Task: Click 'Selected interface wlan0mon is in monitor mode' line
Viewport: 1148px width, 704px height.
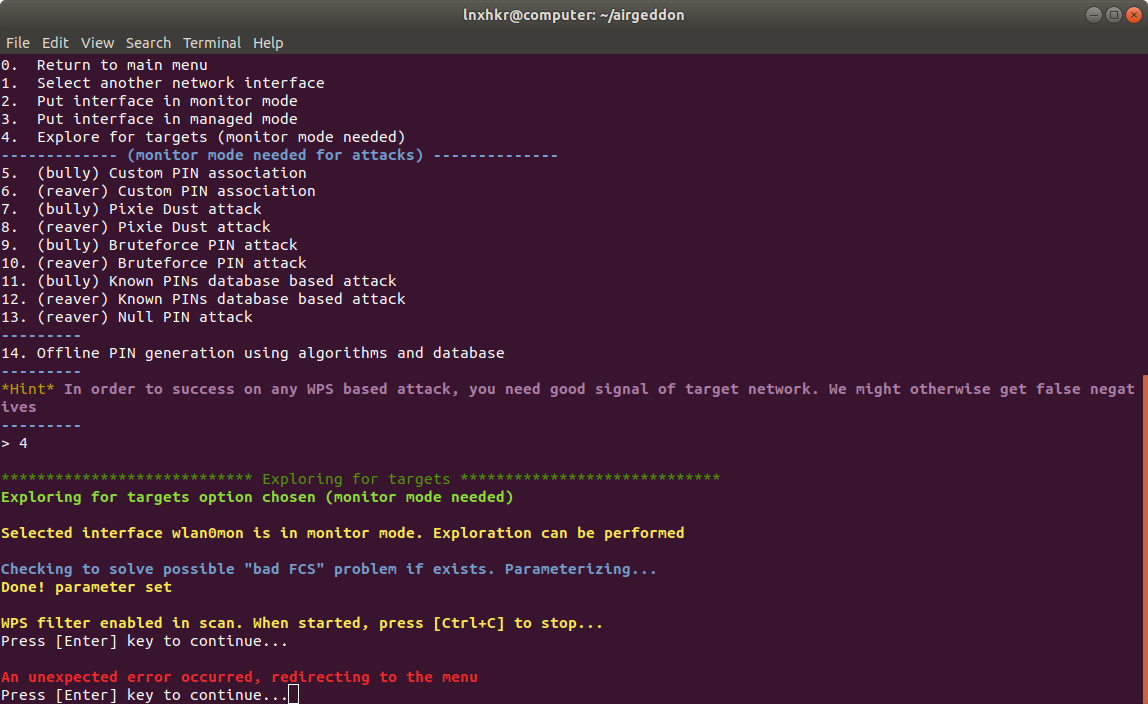Action: point(343,533)
